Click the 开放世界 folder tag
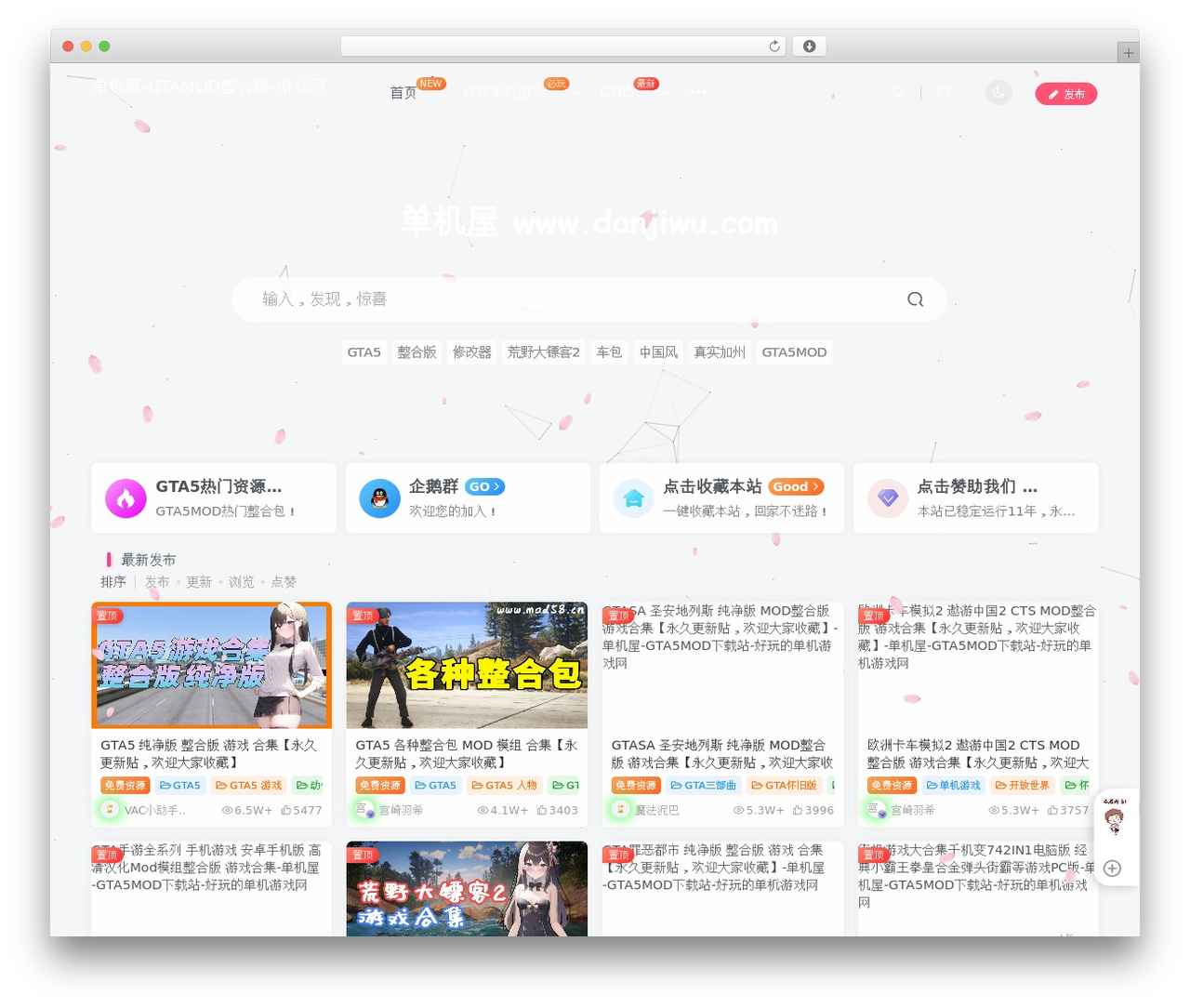Screen dimensions: 1190x1008 (1023, 786)
